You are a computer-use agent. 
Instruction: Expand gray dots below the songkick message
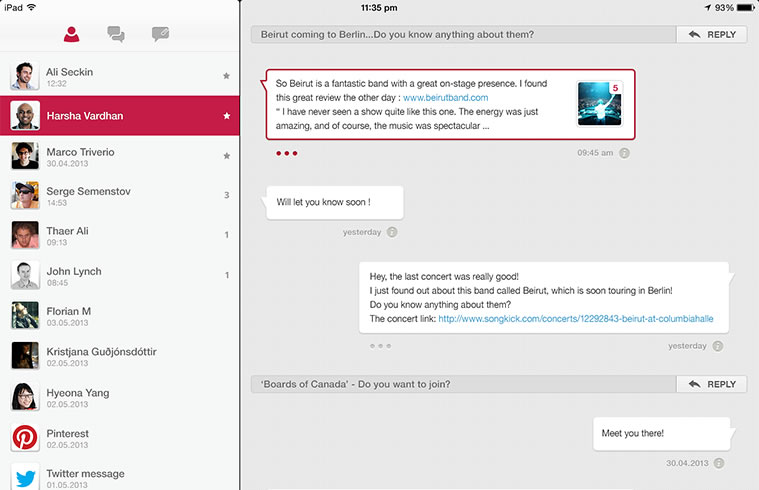pyautogui.click(x=380, y=346)
